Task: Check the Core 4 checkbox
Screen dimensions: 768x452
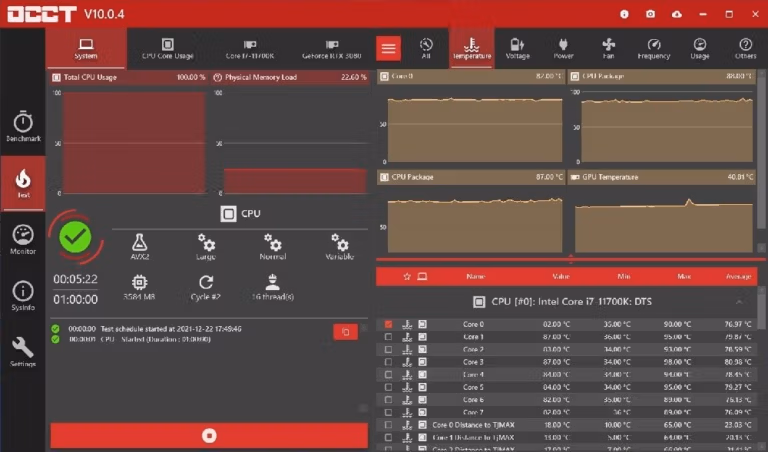Action: (388, 375)
